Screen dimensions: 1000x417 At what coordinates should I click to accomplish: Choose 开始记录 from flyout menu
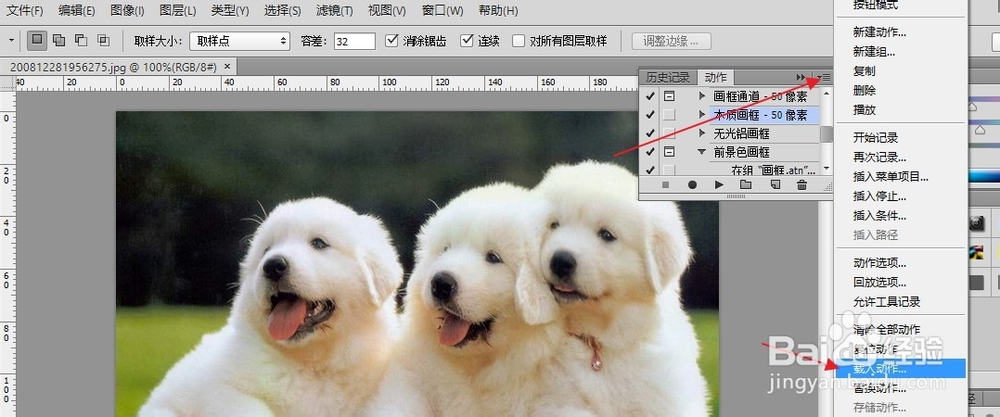(x=876, y=137)
